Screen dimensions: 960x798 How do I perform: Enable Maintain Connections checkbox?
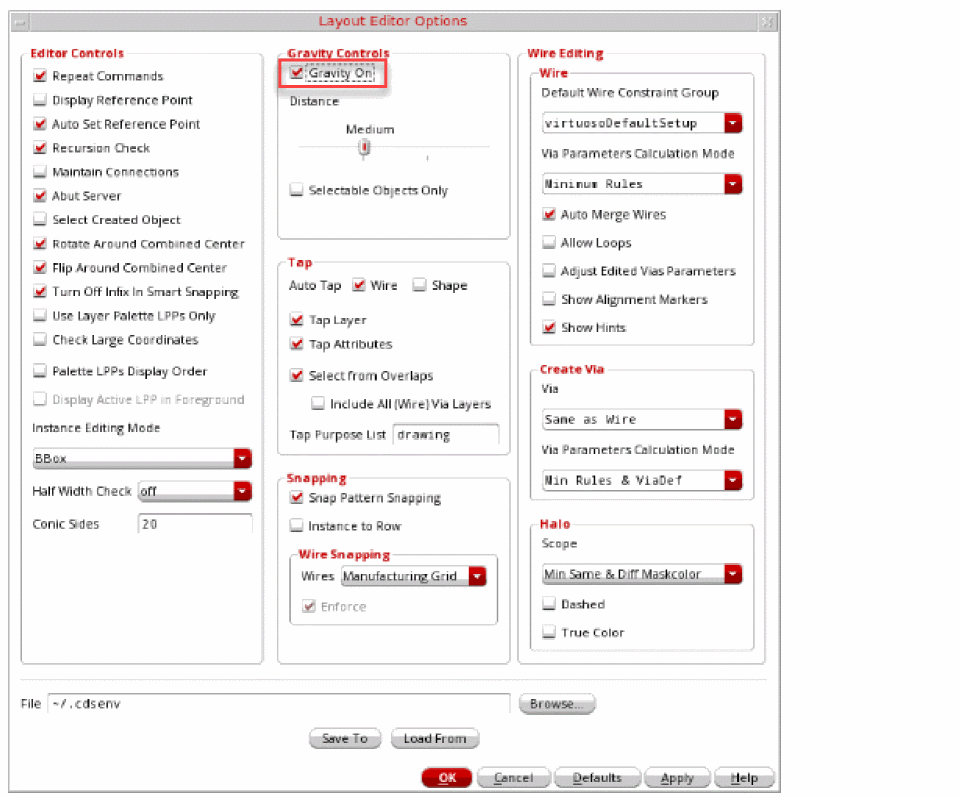[40, 171]
